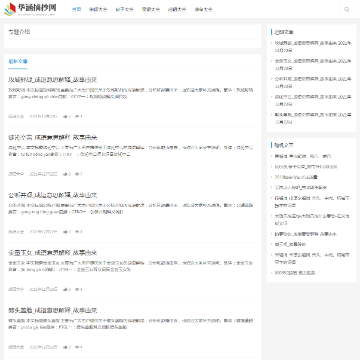360x360 pixels.
Task: Open the 金童玉女_成语意思解释 article title
Action: click(x=53, y=253)
